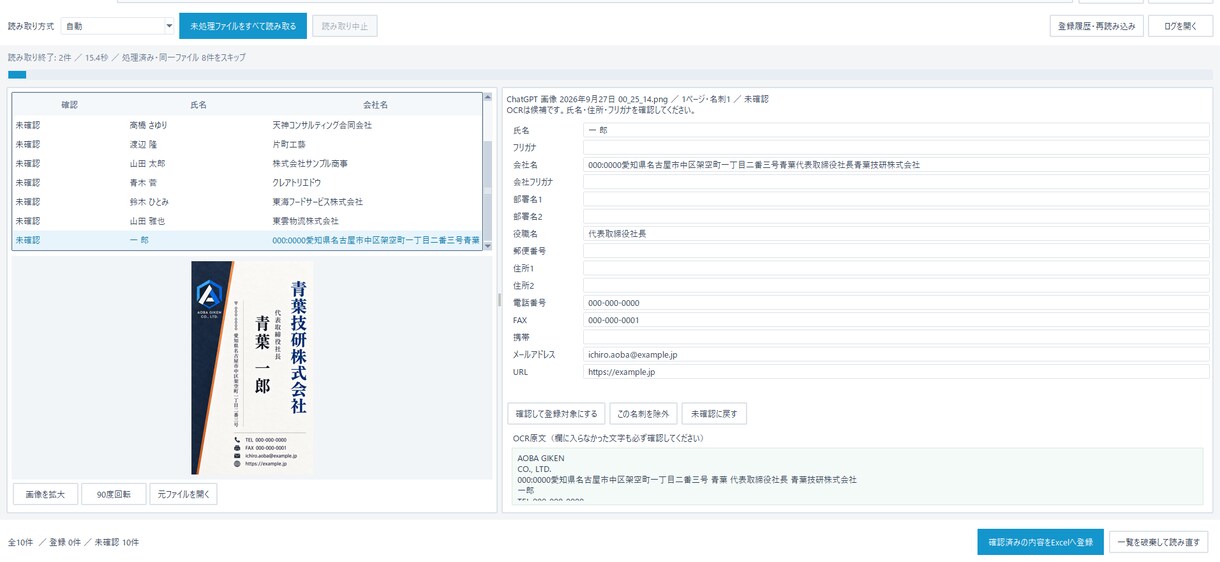Click 一覧を破棄して読み直す button
Screen dimensions: 1220x562
[1158, 542]
